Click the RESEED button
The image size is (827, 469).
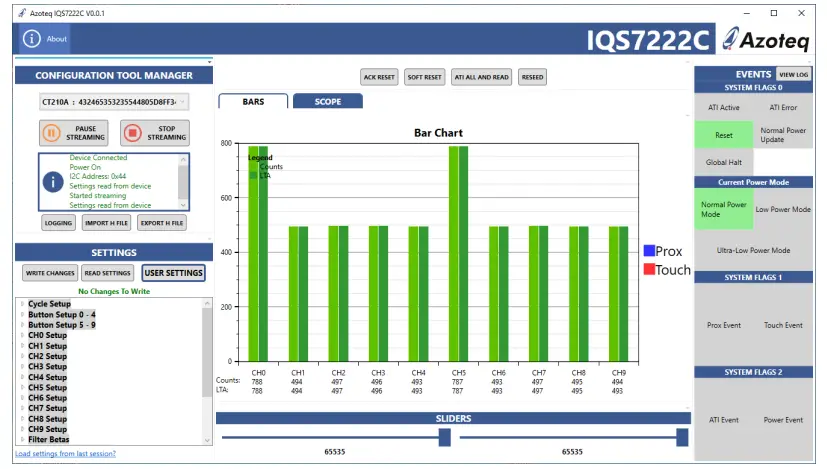coord(532,77)
